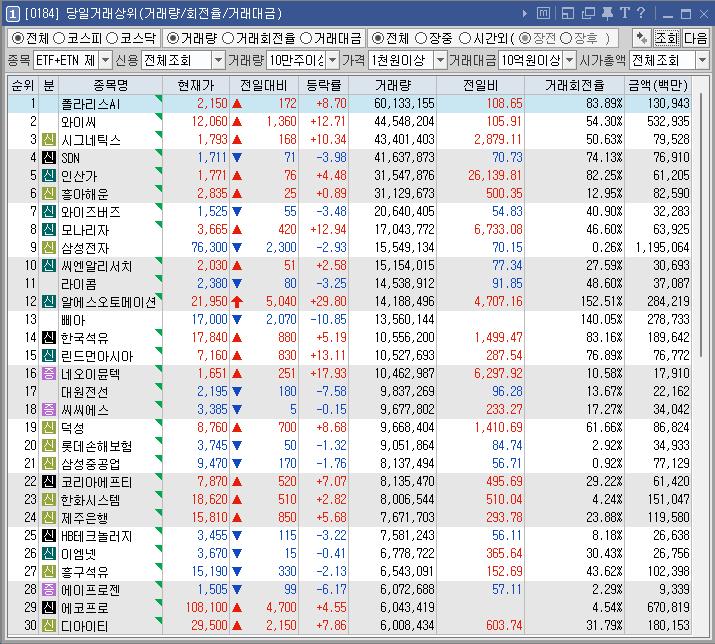Select the 코스피 radio button

point(59,38)
